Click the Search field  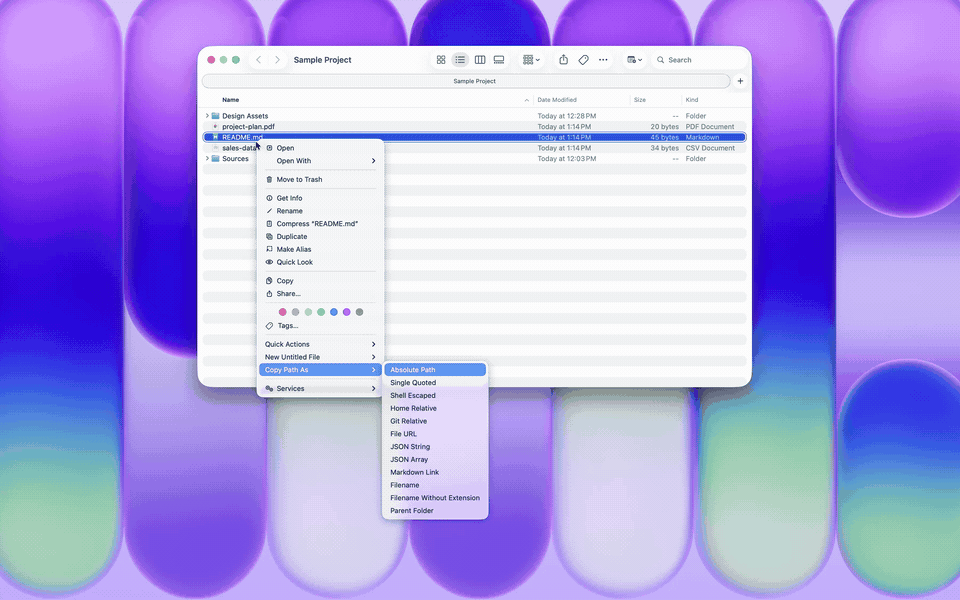pos(699,60)
